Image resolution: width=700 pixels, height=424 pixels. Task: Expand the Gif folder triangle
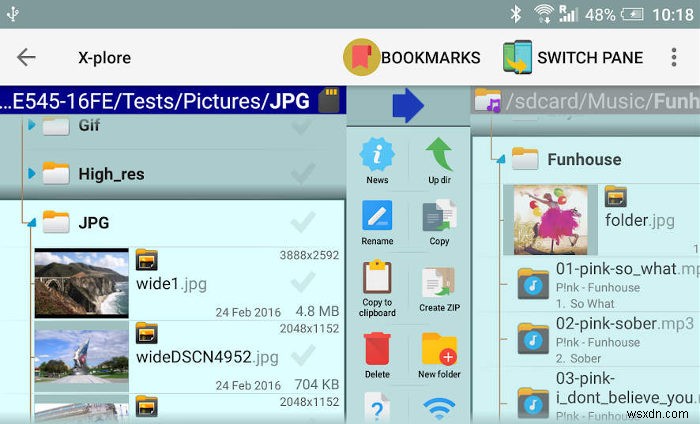(31, 125)
